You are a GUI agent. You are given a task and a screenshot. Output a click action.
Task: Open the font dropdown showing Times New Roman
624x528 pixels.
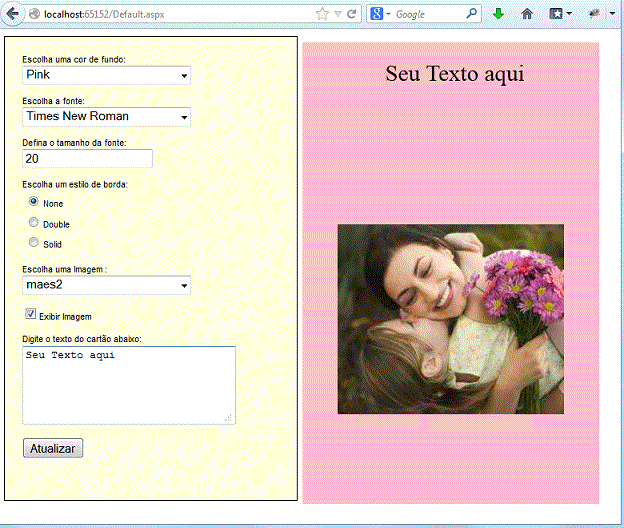click(x=106, y=117)
